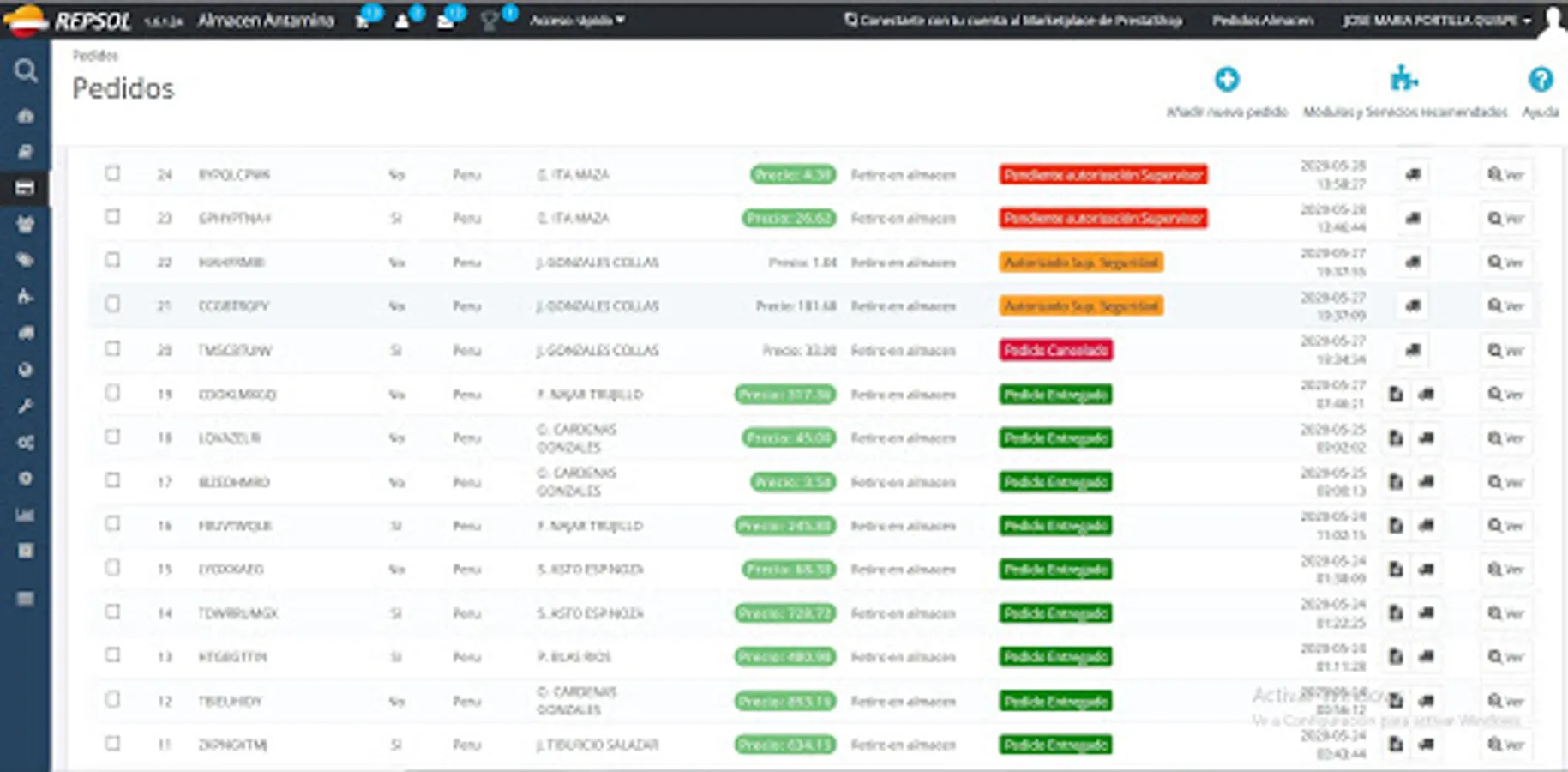Expand the Acceso rápido dropdown
1568x772 pixels.
click(577, 21)
